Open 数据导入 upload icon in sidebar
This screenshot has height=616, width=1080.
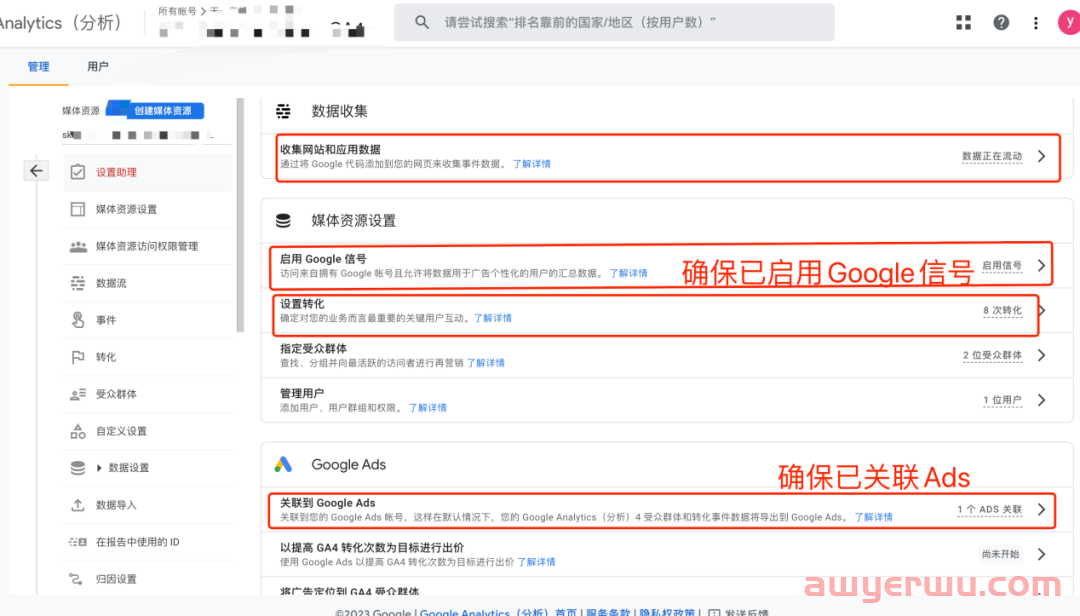click(x=78, y=505)
